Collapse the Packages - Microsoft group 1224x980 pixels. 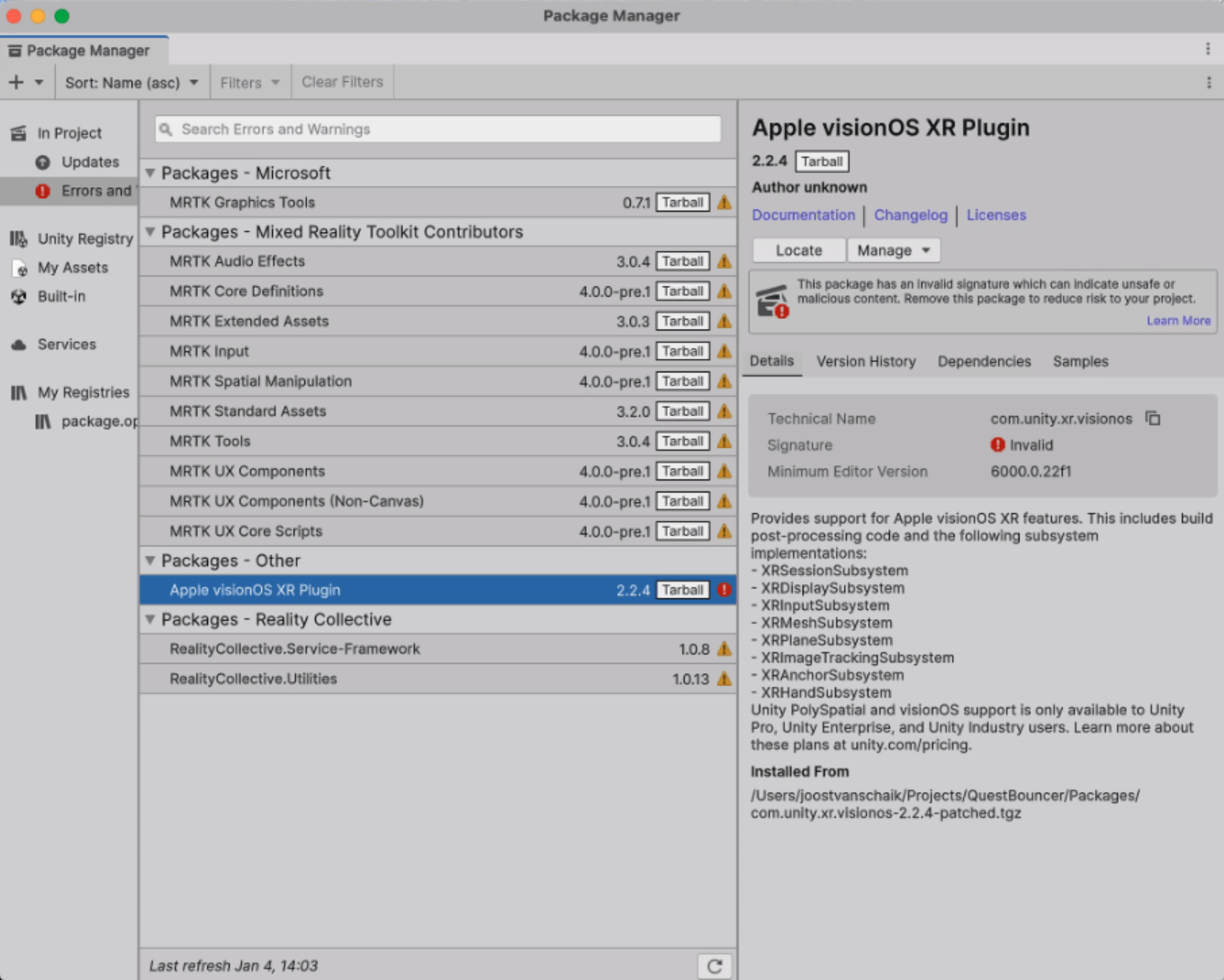150,173
